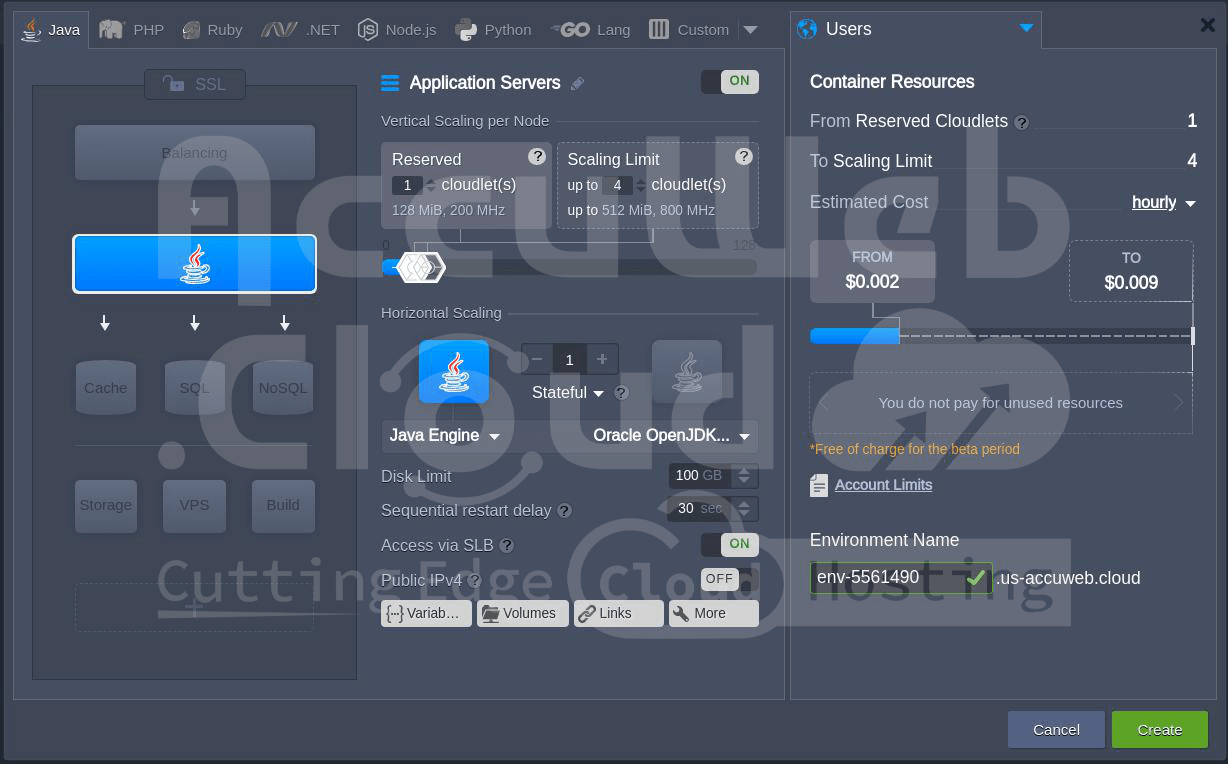Enable the Public IPv4 switch
Image resolution: width=1228 pixels, height=764 pixels.
pos(730,579)
